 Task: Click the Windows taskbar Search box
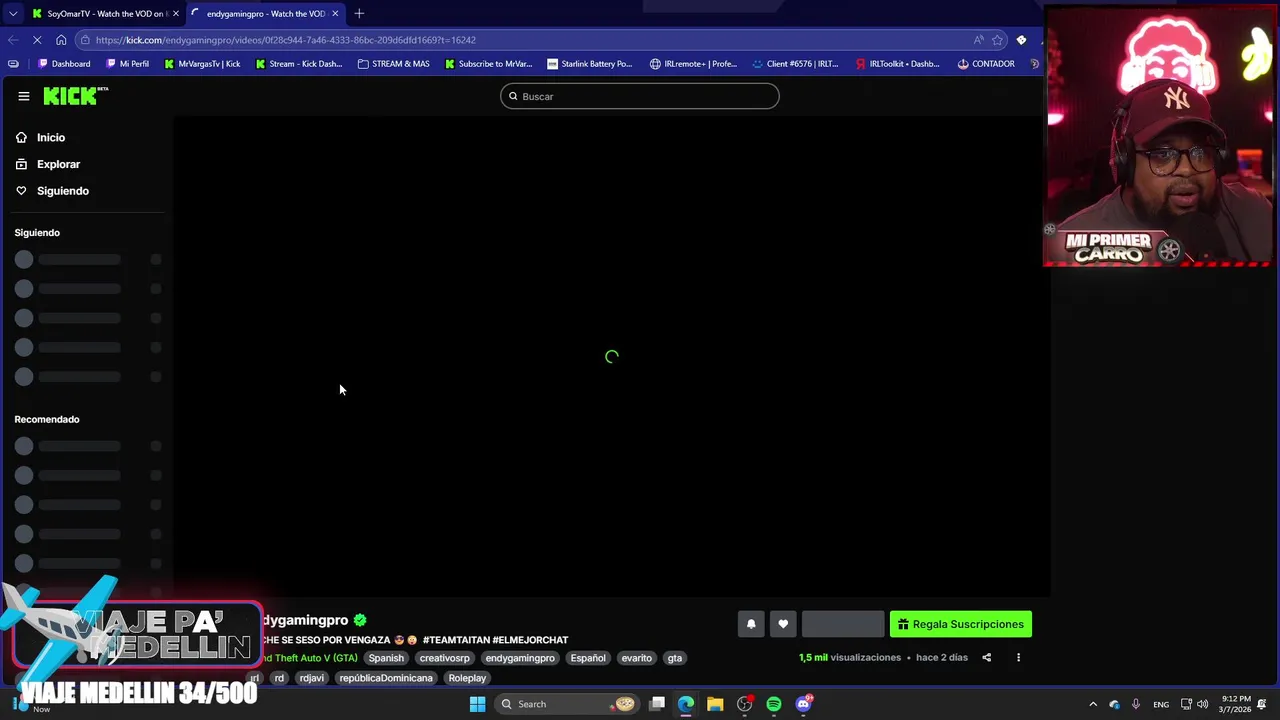pyautogui.click(x=568, y=704)
